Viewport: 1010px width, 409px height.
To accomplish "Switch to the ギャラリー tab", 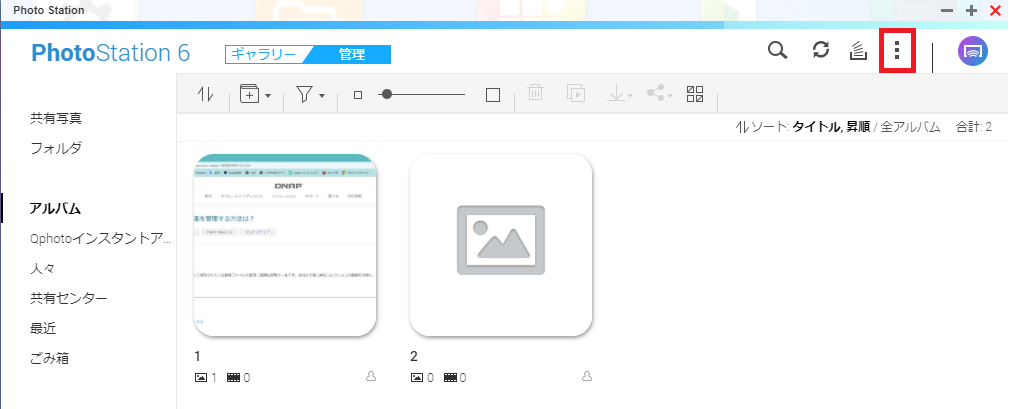I will tap(263, 55).
